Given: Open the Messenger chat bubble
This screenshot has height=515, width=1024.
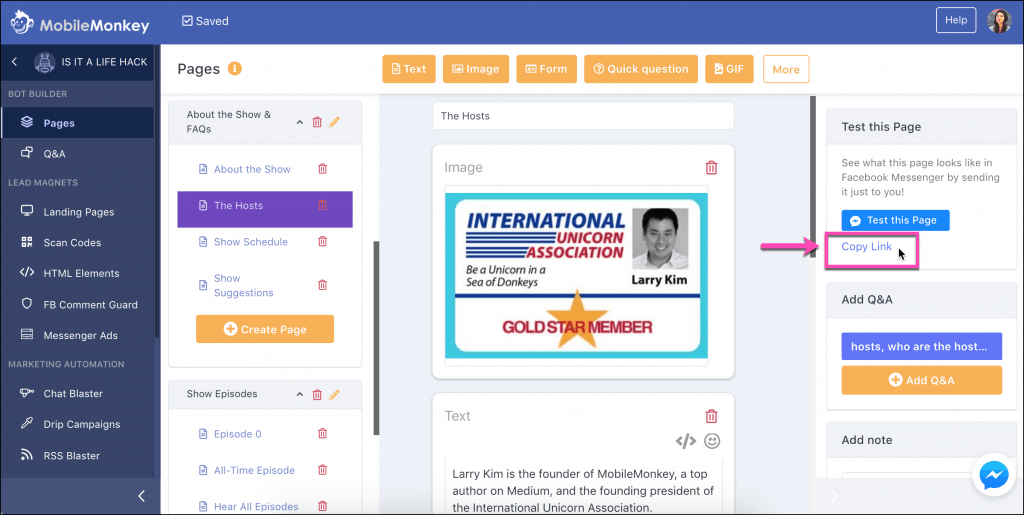Looking at the screenshot, I should tap(995, 476).
